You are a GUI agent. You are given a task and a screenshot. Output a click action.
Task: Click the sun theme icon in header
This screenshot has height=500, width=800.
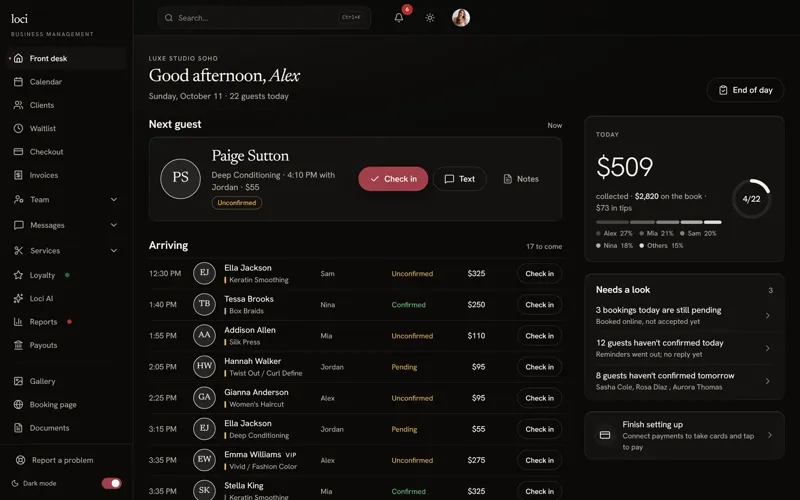pos(430,18)
